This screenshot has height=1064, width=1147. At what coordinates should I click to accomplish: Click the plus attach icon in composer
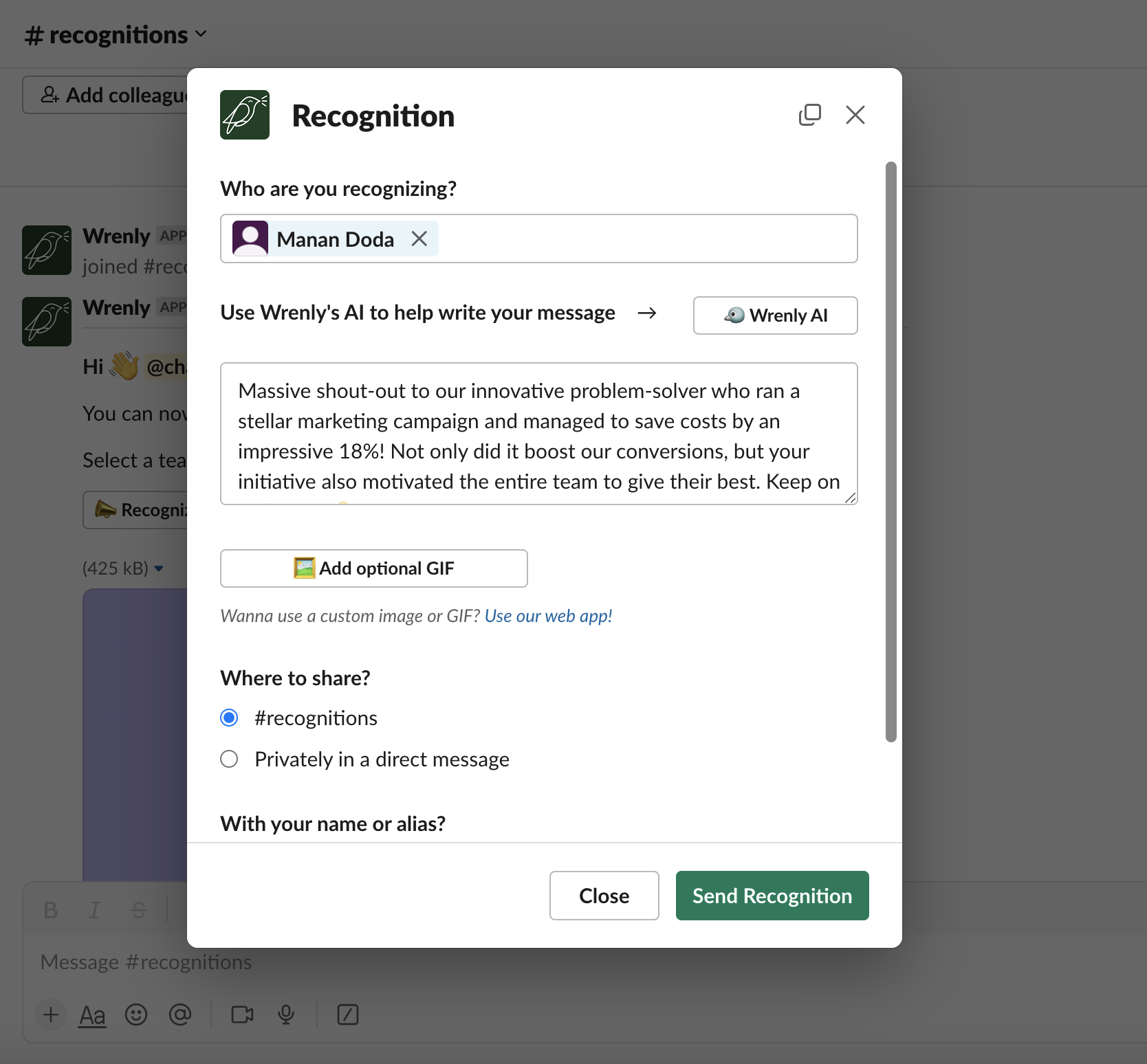click(51, 1015)
